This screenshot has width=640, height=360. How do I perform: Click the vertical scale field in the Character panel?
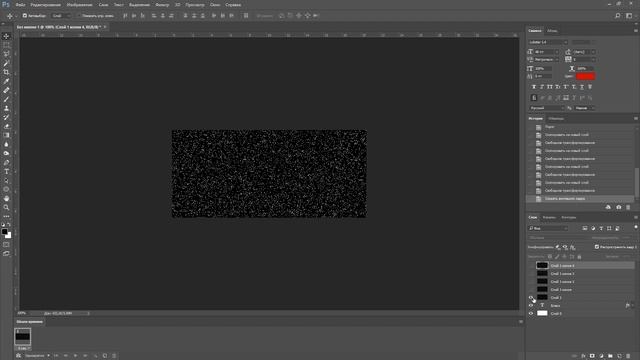pyautogui.click(x=543, y=69)
